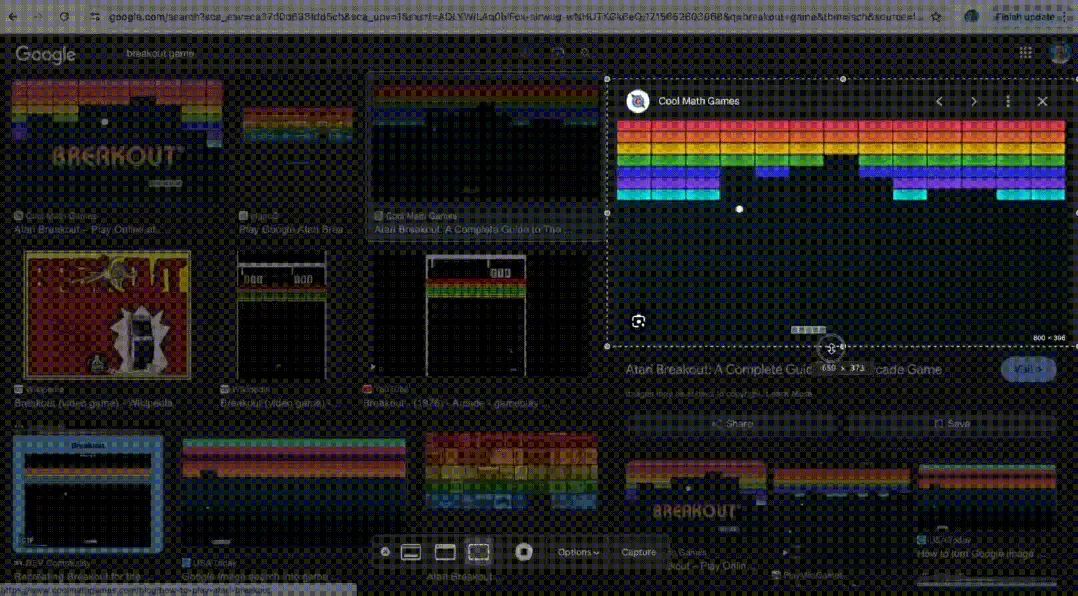The image size is (1078, 596).
Task: Click the Visit button
Action: coord(1028,369)
